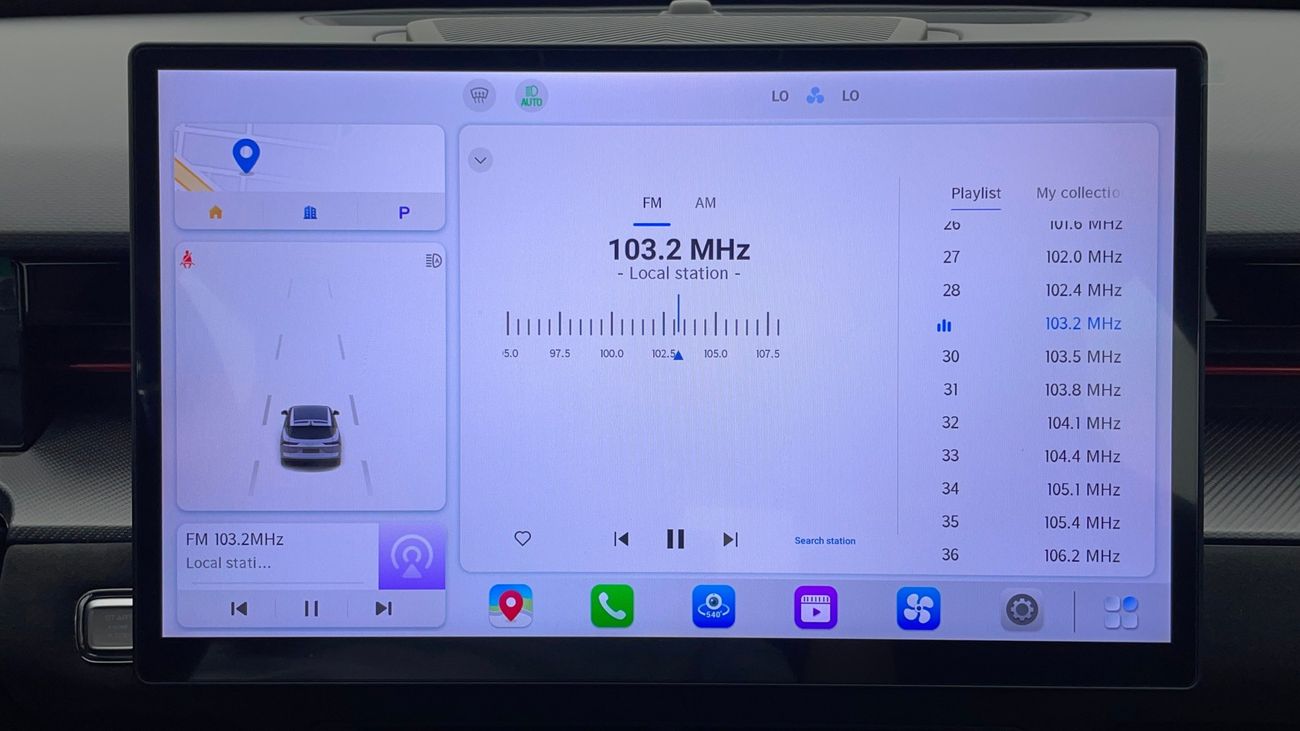Open the My collection tab

(x=1077, y=193)
